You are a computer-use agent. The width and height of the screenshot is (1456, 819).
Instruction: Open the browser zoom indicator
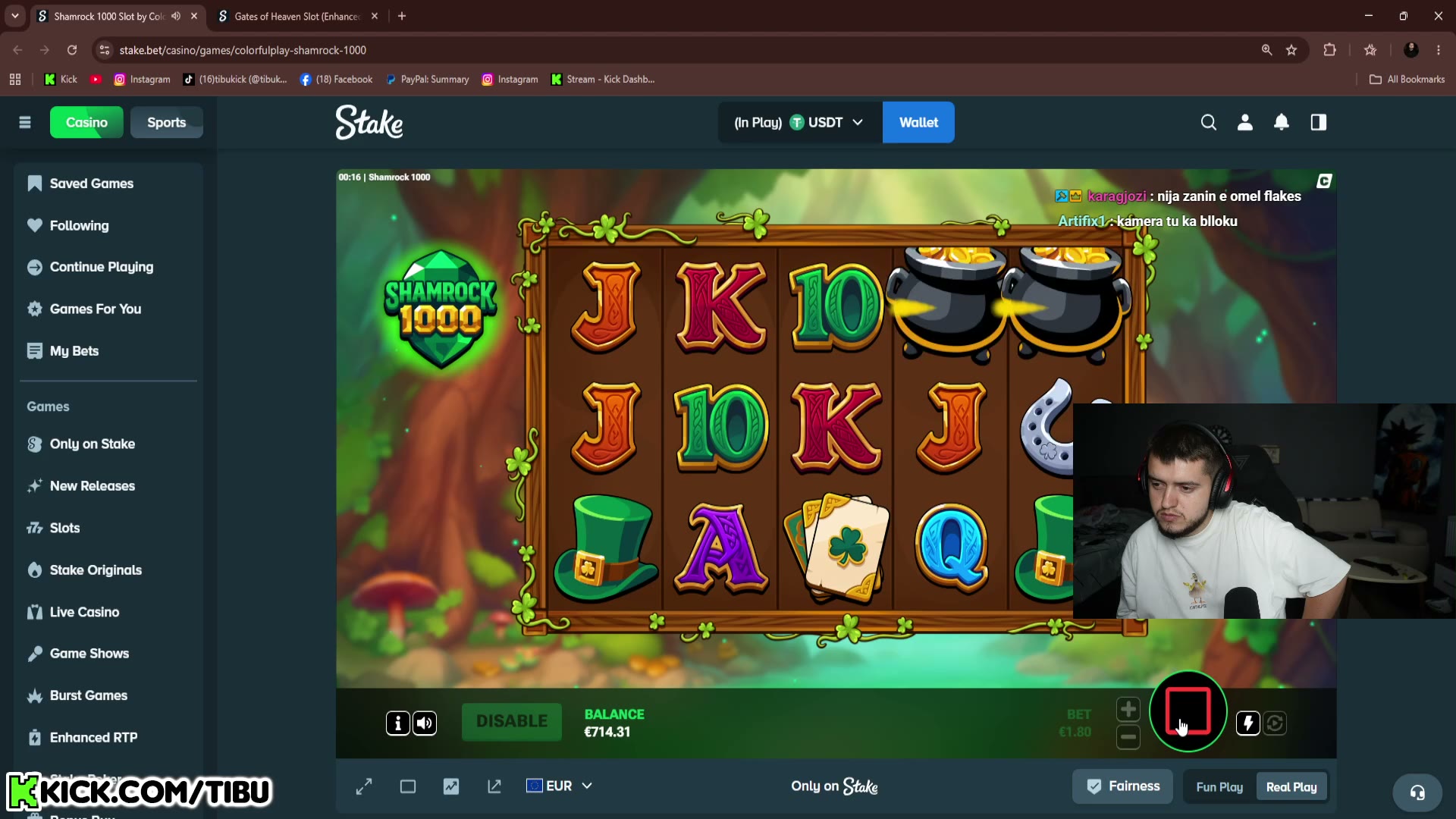1266,50
